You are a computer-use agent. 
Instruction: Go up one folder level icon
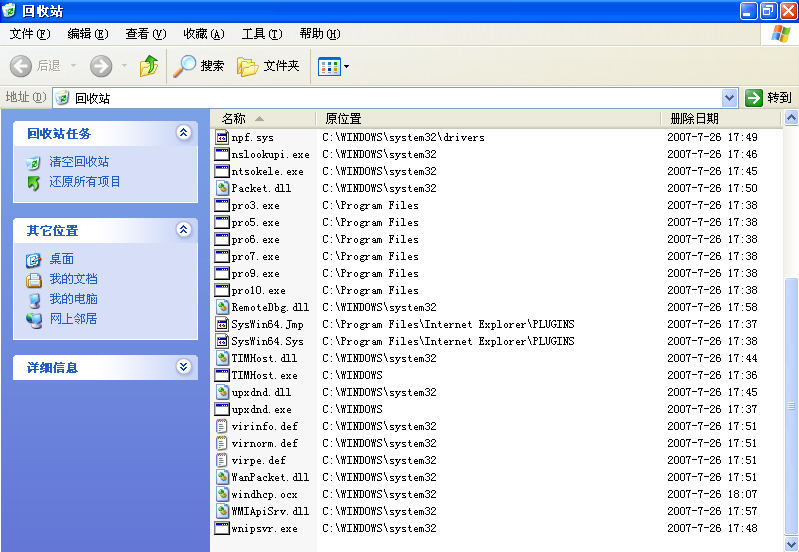pyautogui.click(x=149, y=66)
